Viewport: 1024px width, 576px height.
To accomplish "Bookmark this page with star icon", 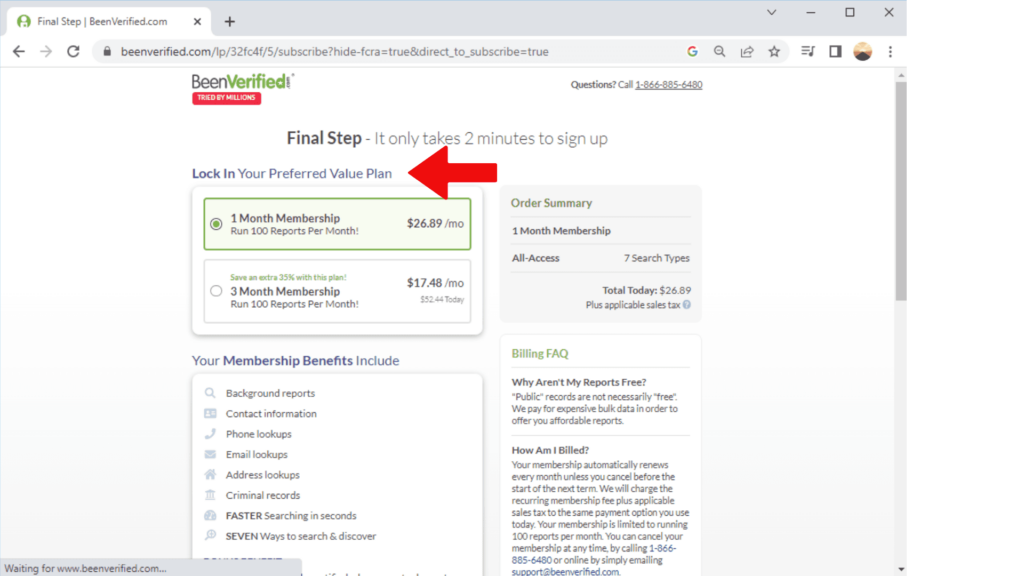I will point(775,52).
